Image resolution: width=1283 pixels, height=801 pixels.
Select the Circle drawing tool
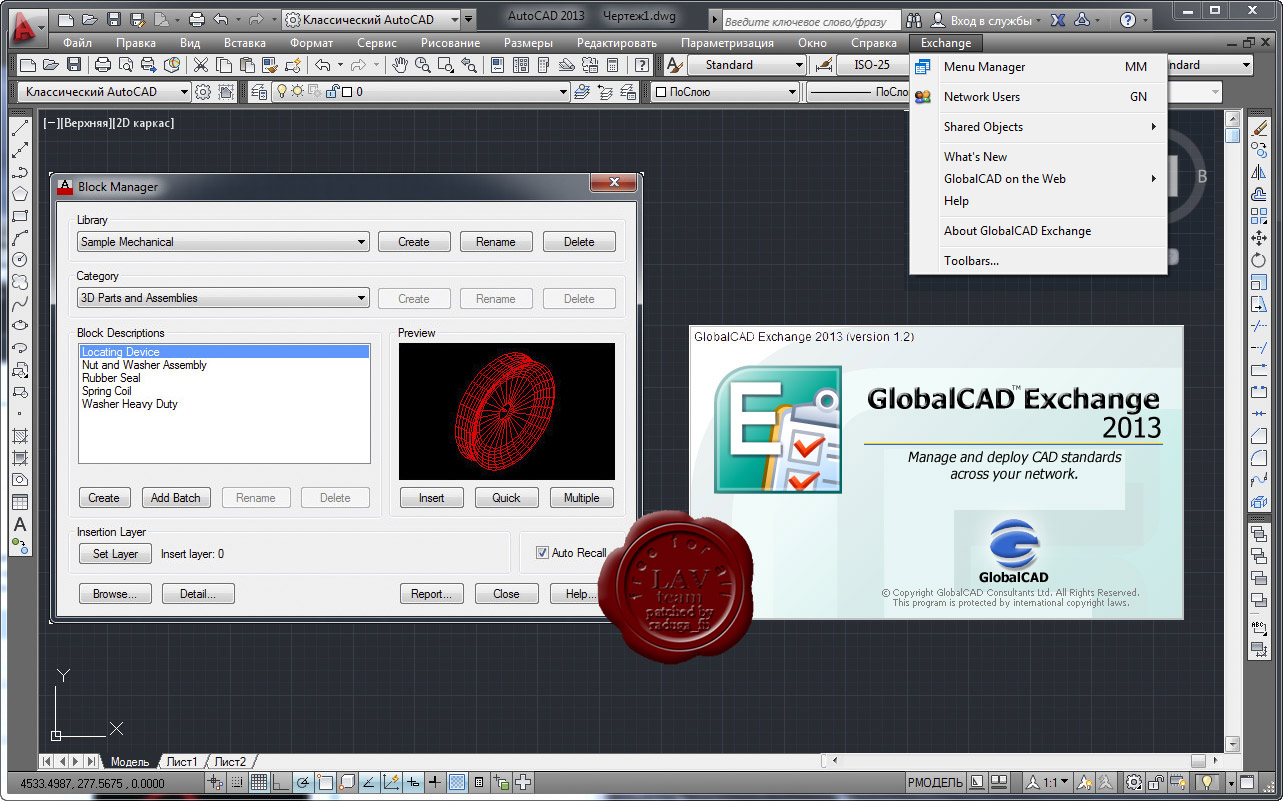(x=19, y=260)
